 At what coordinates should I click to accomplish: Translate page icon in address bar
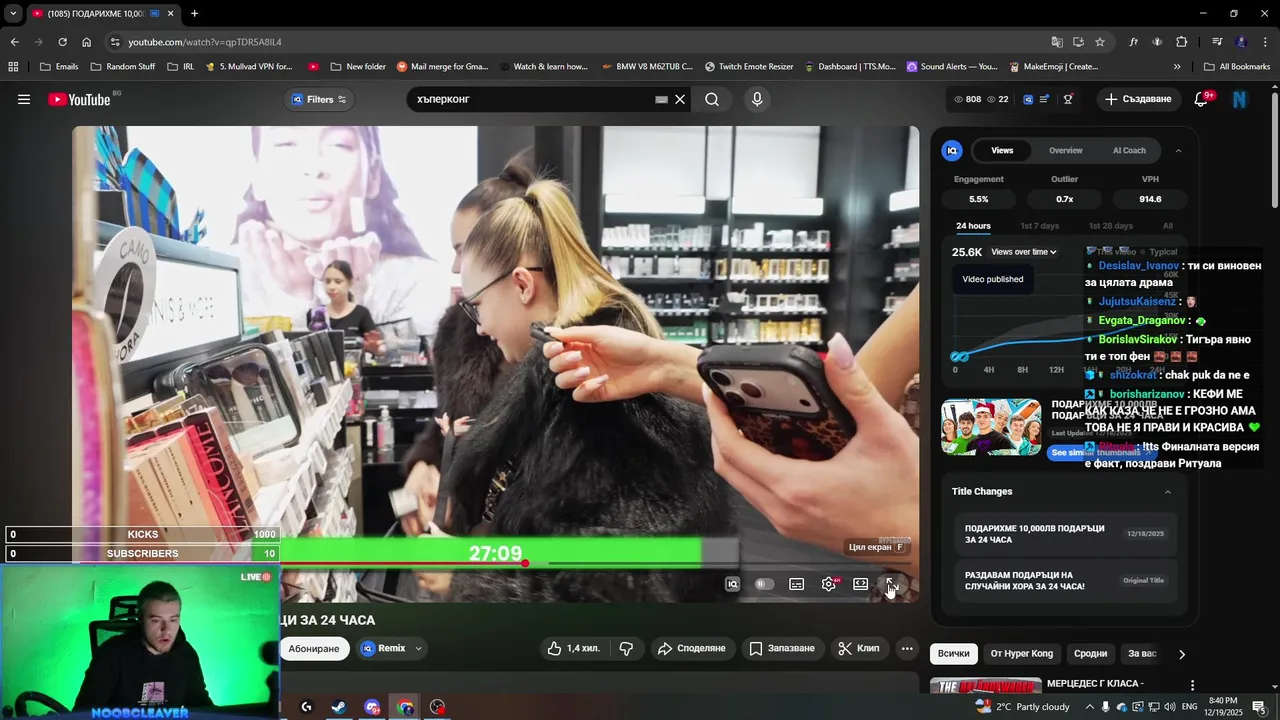pos(1057,42)
